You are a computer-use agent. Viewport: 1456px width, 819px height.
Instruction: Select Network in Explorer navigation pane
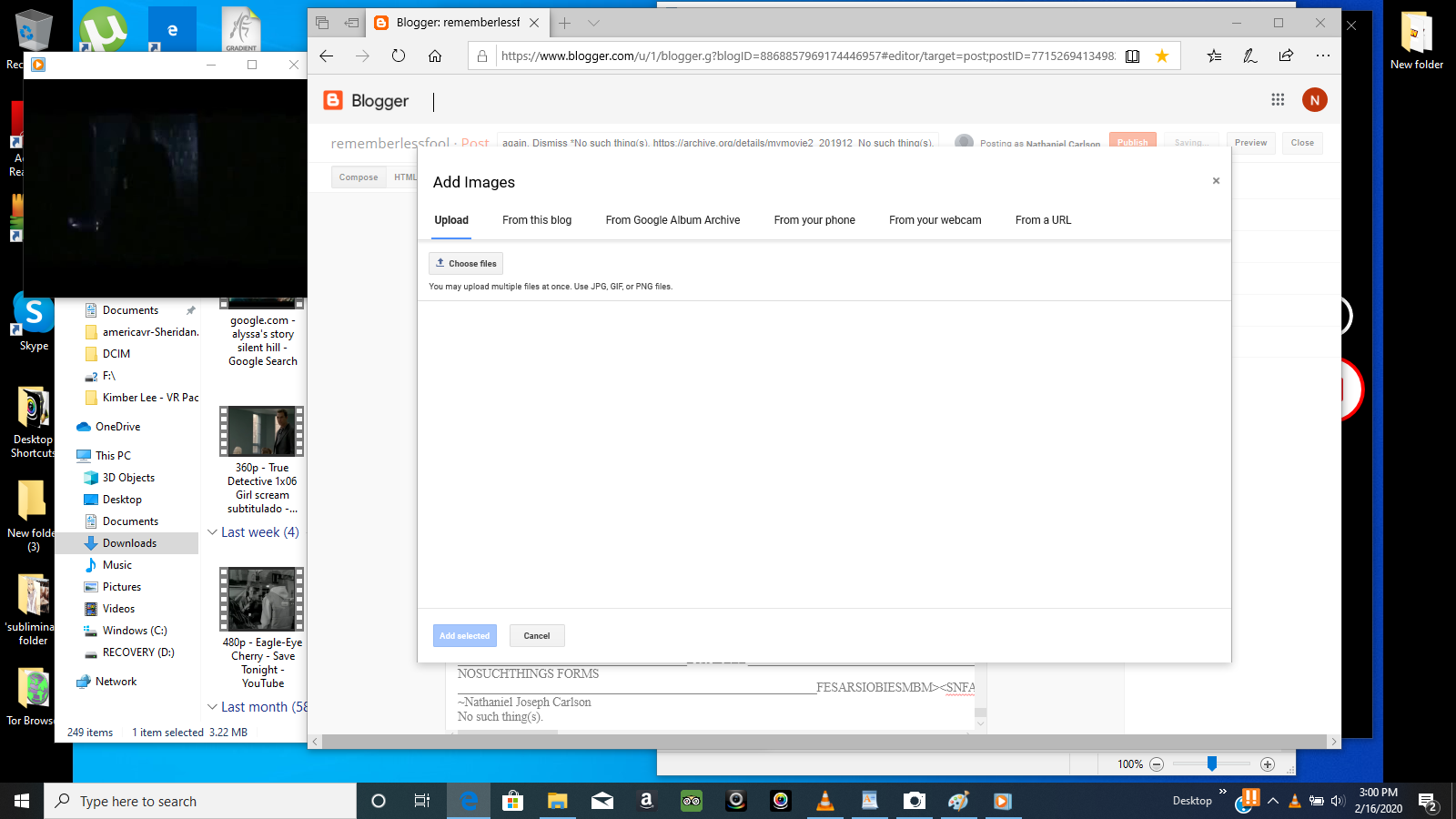[116, 682]
